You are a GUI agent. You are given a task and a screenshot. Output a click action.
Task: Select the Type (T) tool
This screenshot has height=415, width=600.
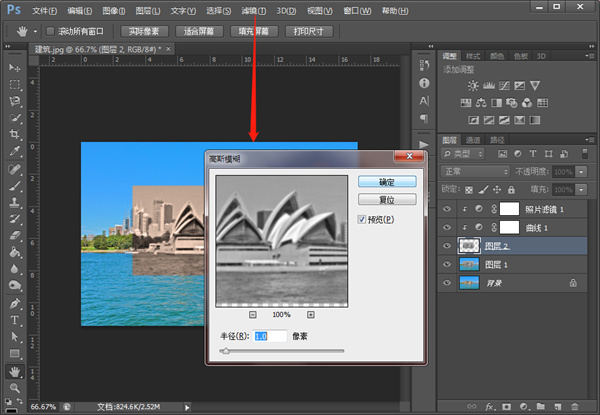coord(15,319)
